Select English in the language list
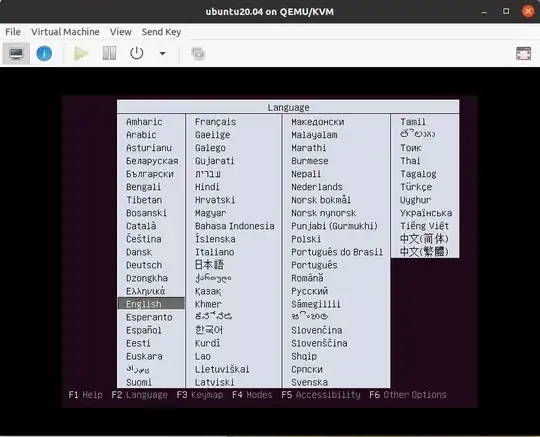Image resolution: width=540 pixels, height=437 pixels. [x=151, y=304]
